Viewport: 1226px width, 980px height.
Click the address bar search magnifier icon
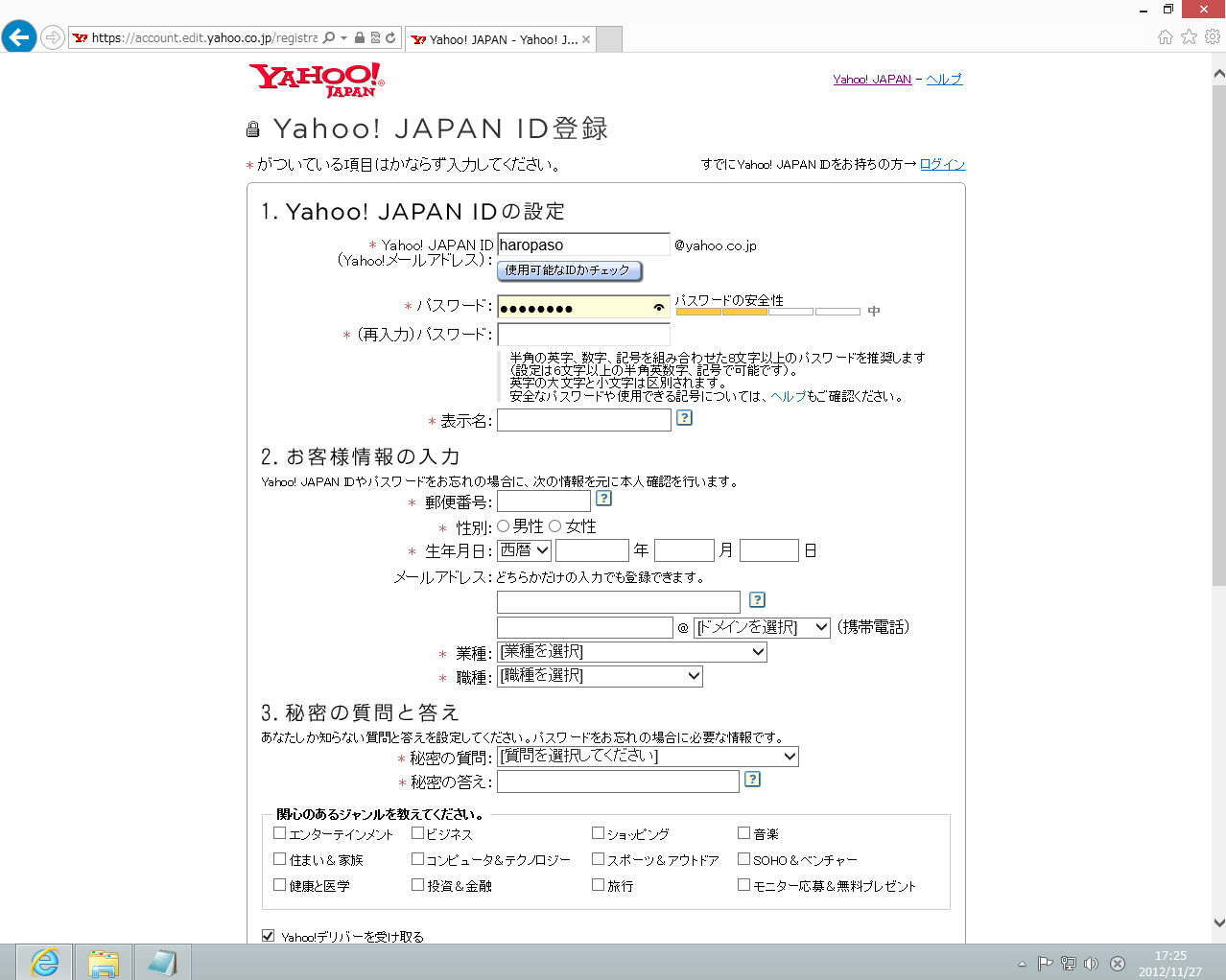point(329,38)
